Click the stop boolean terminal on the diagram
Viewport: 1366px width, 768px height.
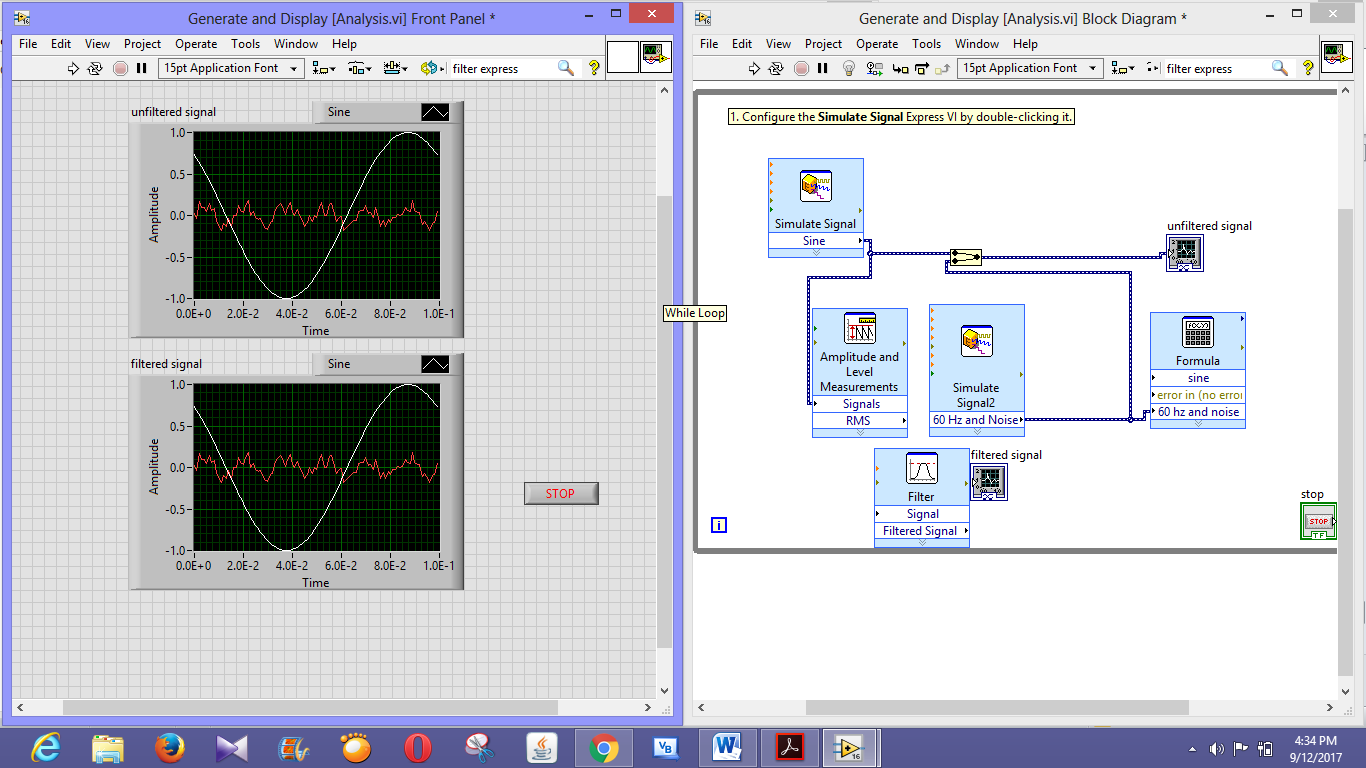(1318, 521)
